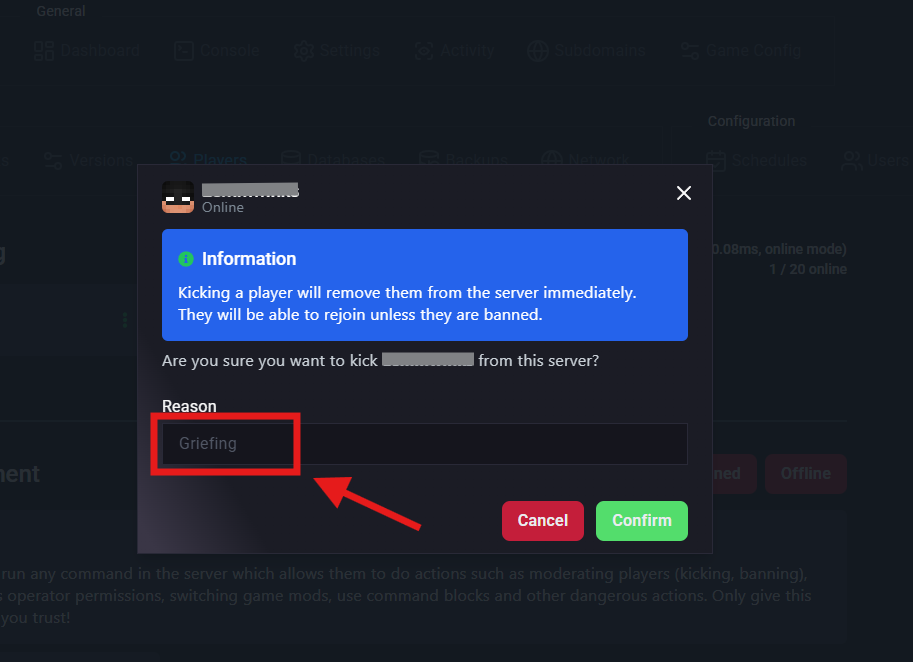The image size is (913, 662).
Task: Cancel the kick action
Action: point(543,521)
